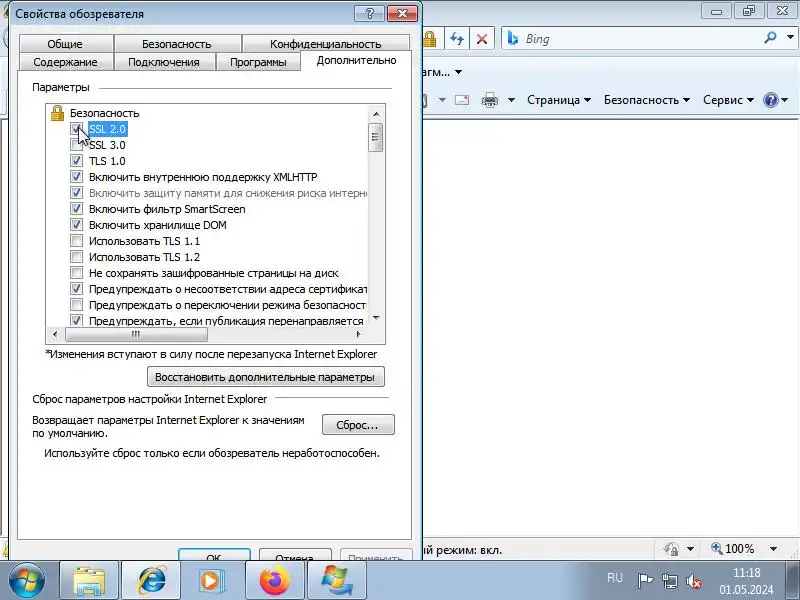Switch to the Конфиденциальность tab
Image resolution: width=800 pixels, height=600 pixels.
coord(326,44)
